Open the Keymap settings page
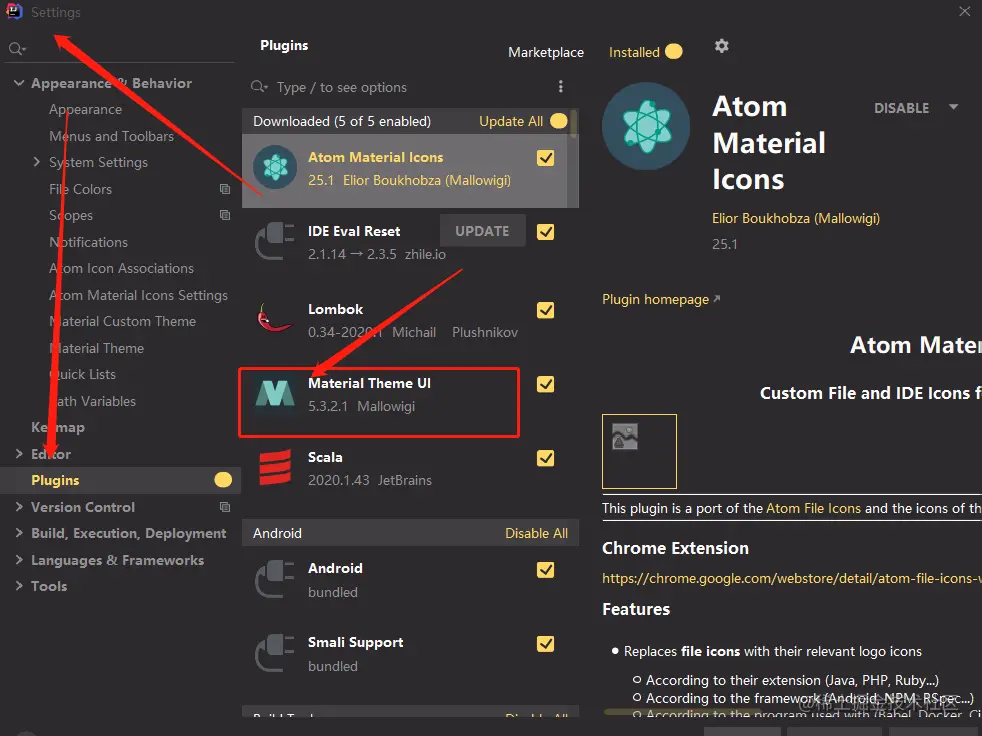 point(58,427)
